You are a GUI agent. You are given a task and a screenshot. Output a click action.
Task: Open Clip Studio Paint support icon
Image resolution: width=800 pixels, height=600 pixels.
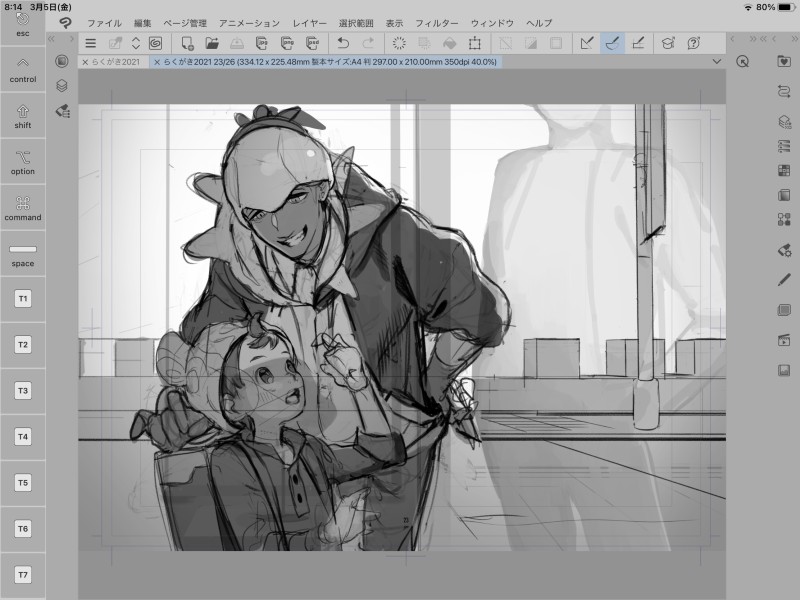[668, 43]
